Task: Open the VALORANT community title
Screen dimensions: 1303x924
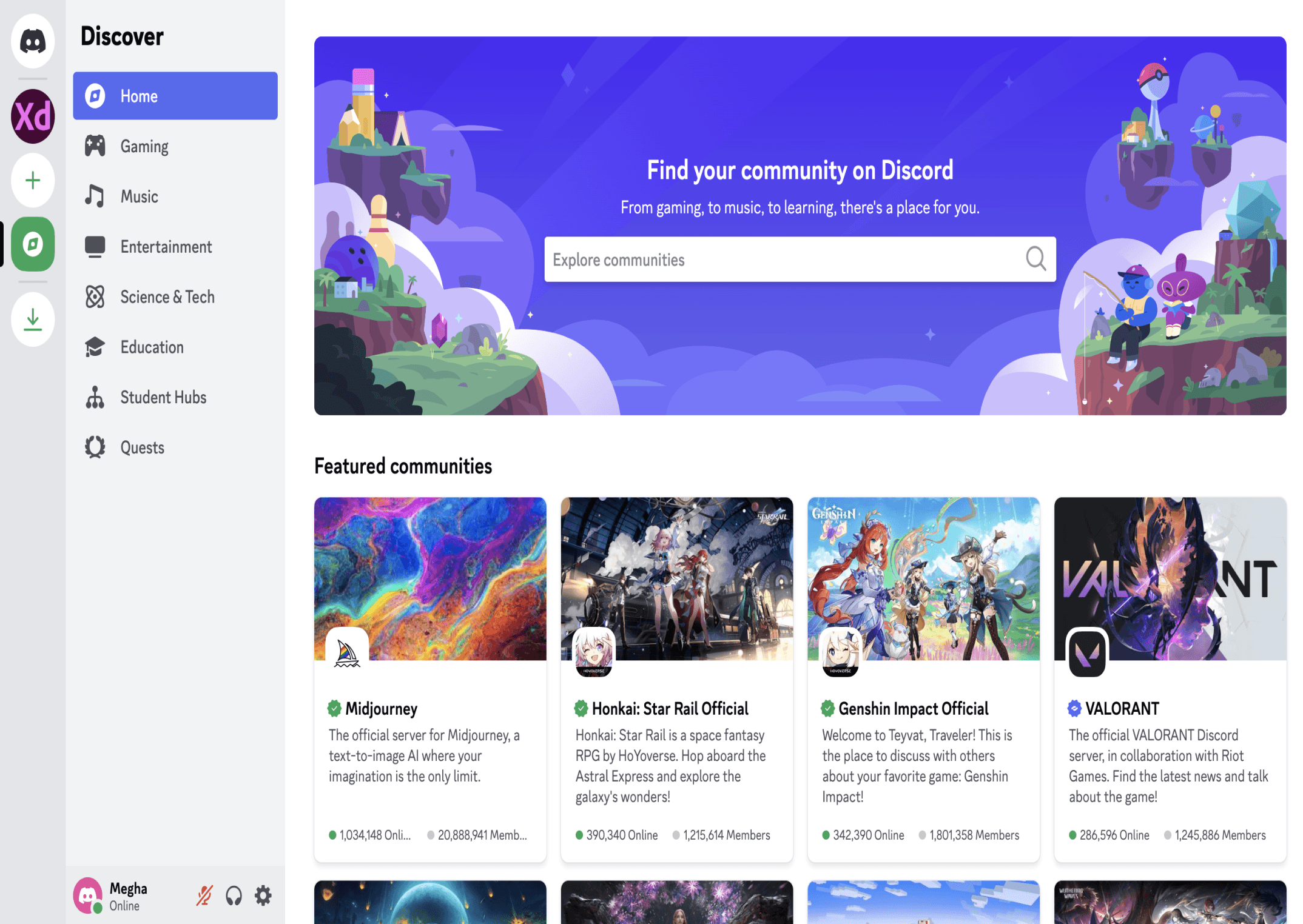Action: 1122,708
